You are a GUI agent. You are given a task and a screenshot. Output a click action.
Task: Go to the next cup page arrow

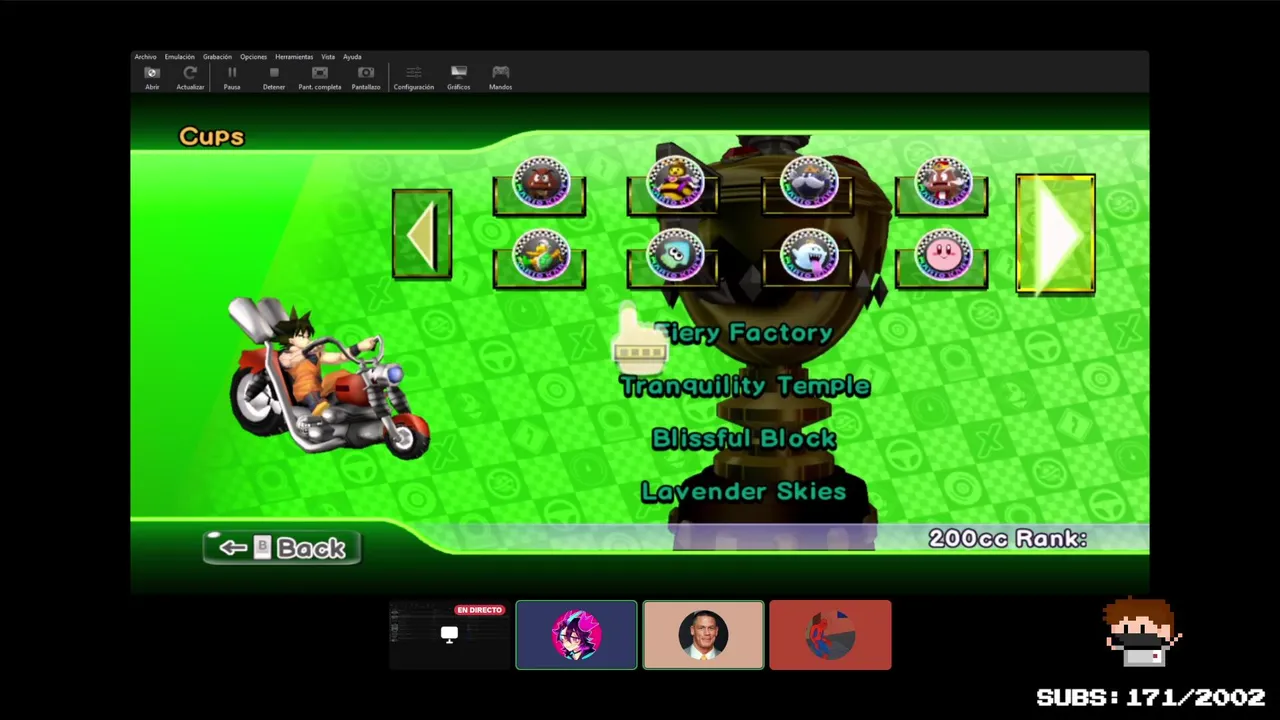[1055, 235]
